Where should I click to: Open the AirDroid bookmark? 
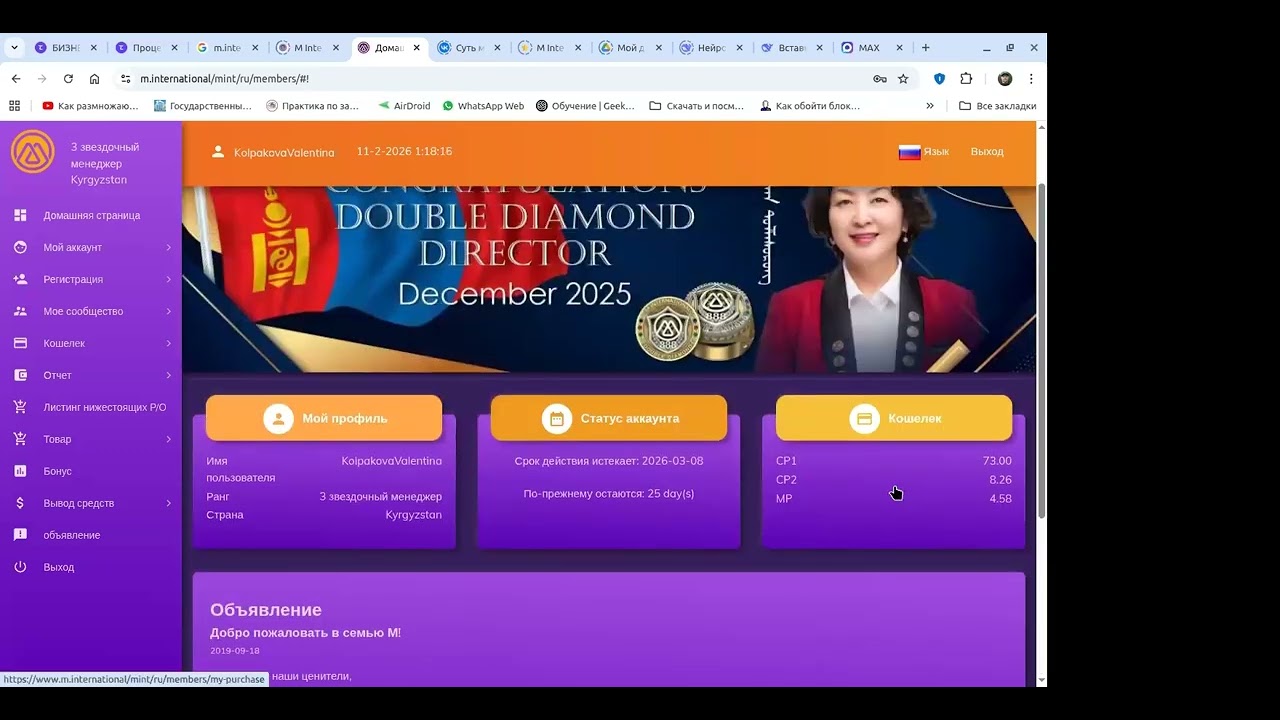pos(404,105)
